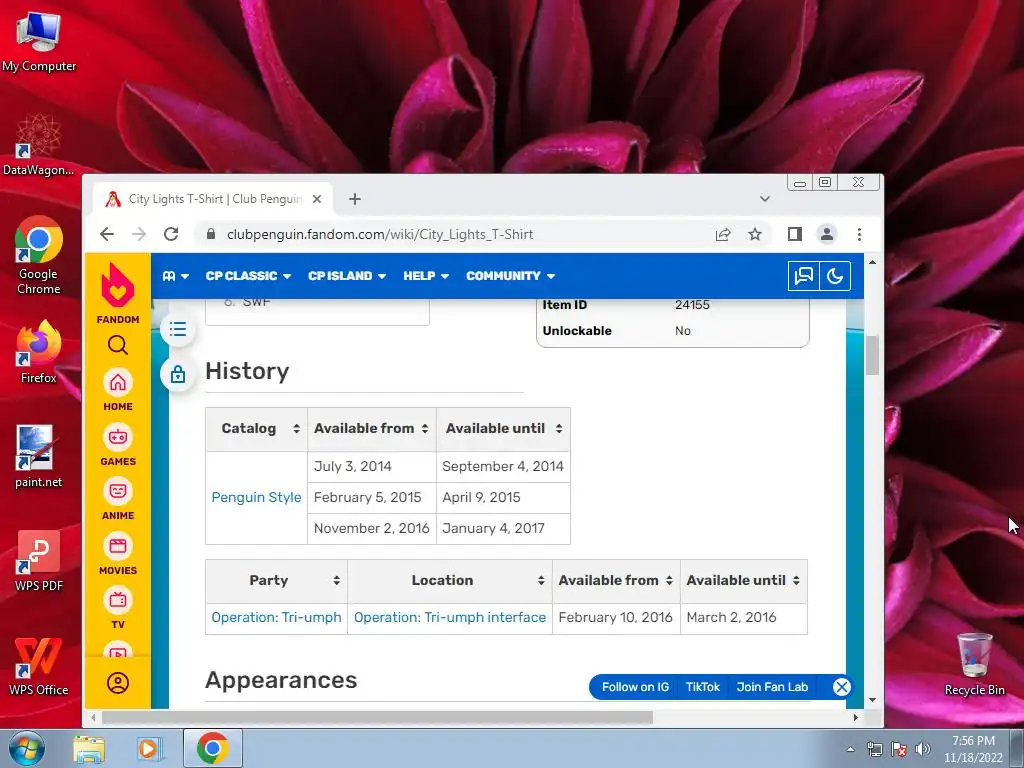
Task: Reload the page in Chrome
Action: 171,234
